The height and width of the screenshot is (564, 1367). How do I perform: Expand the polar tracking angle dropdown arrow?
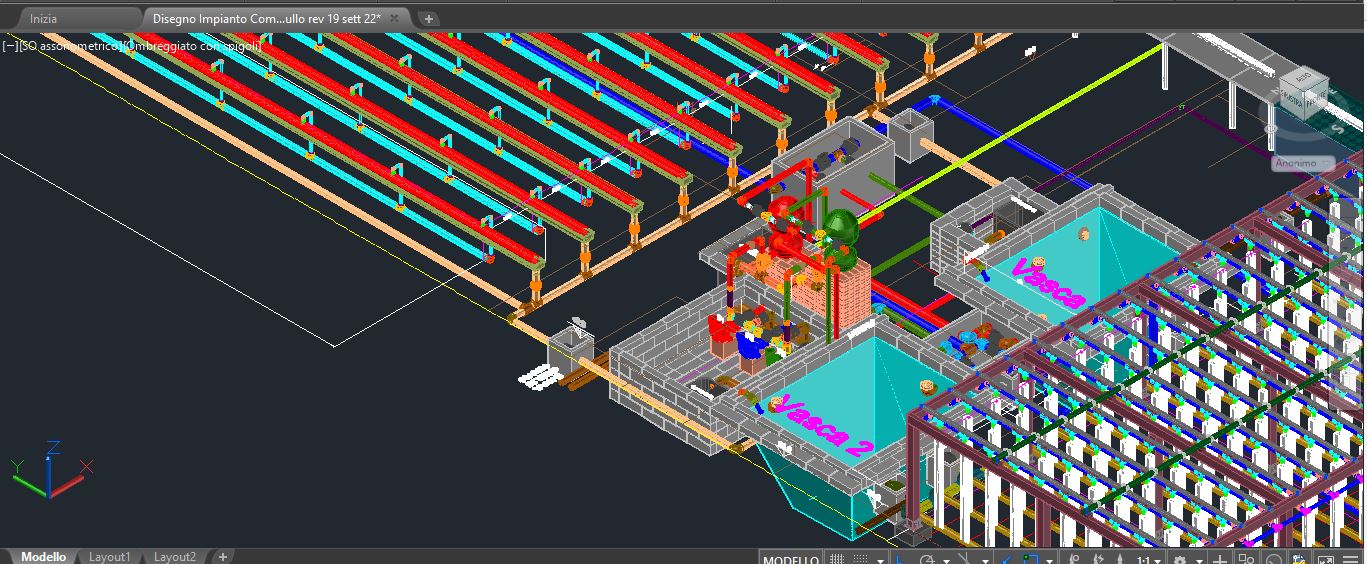[945, 559]
